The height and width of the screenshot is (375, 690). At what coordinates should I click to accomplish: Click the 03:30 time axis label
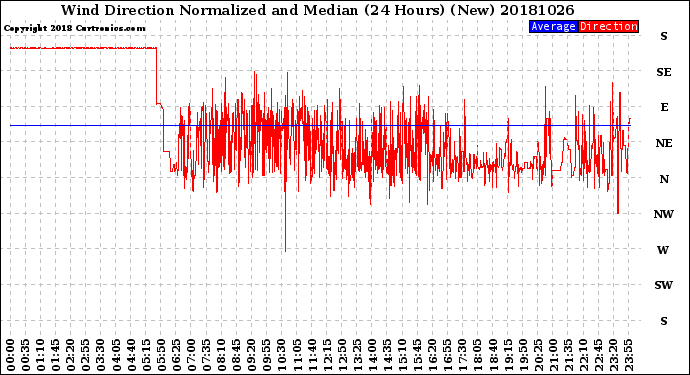101,355
